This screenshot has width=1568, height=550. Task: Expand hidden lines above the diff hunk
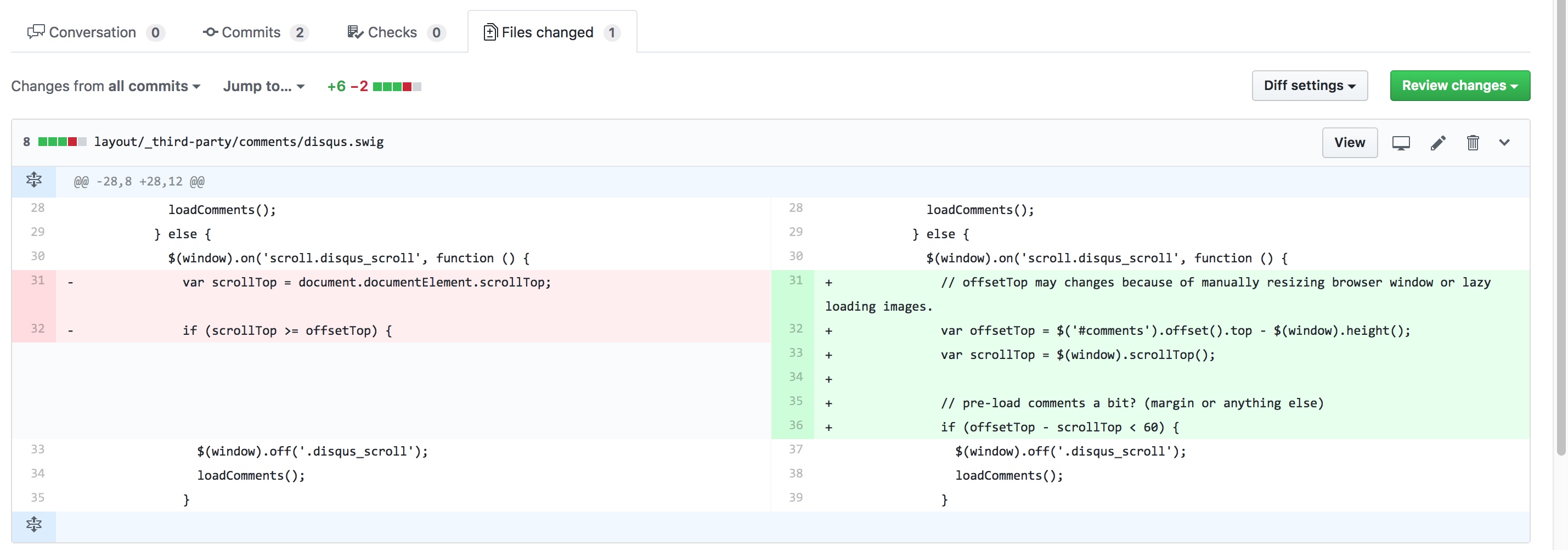[34, 181]
